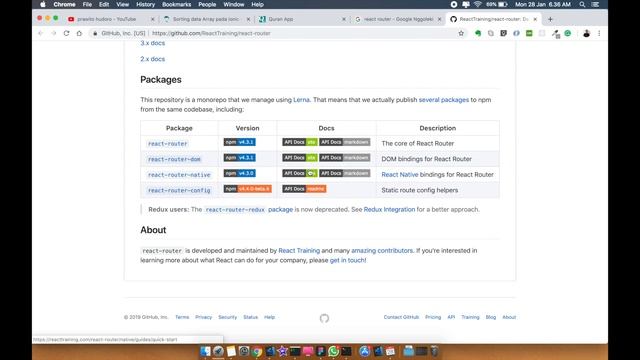This screenshot has height=360, width=640.
Task: Open the react-router-dom package link
Action: click(174, 159)
